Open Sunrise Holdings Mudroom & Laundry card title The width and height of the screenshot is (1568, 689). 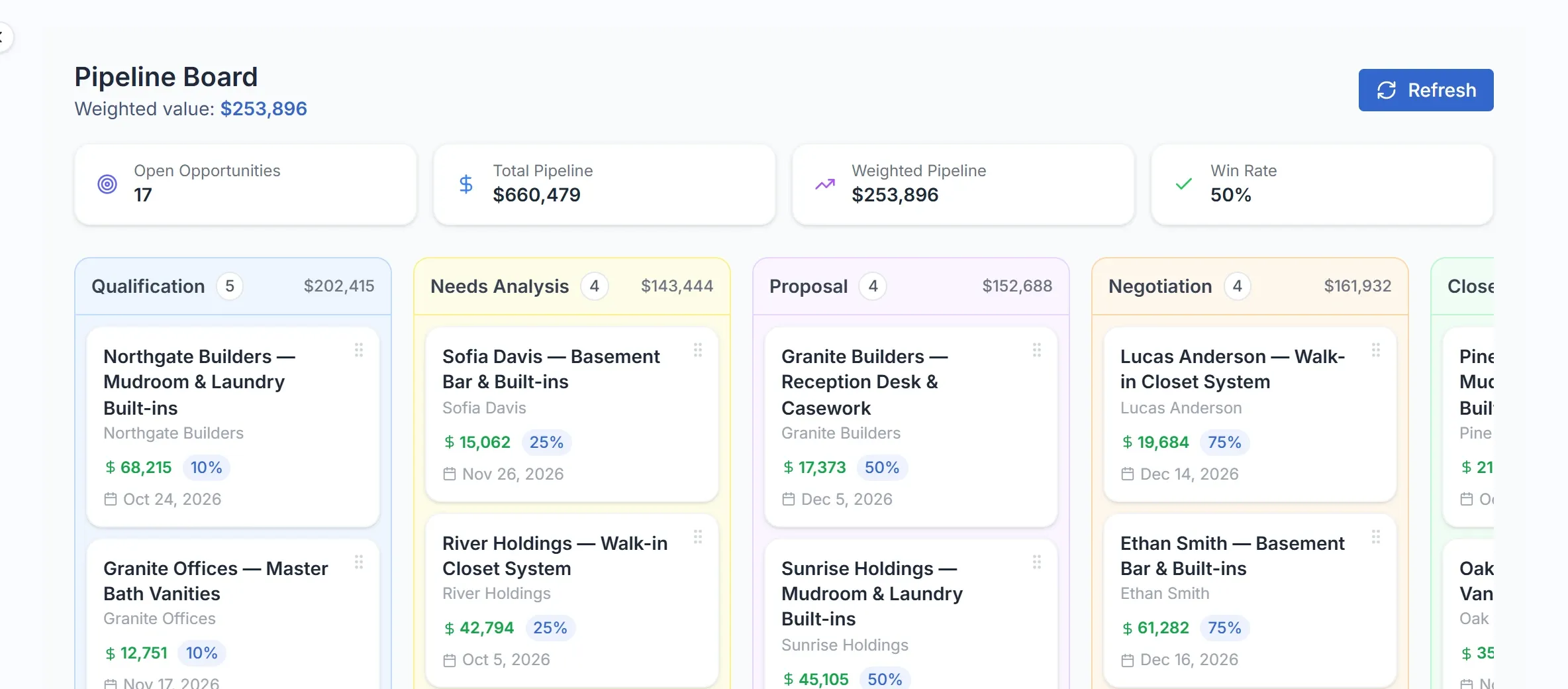coord(872,594)
